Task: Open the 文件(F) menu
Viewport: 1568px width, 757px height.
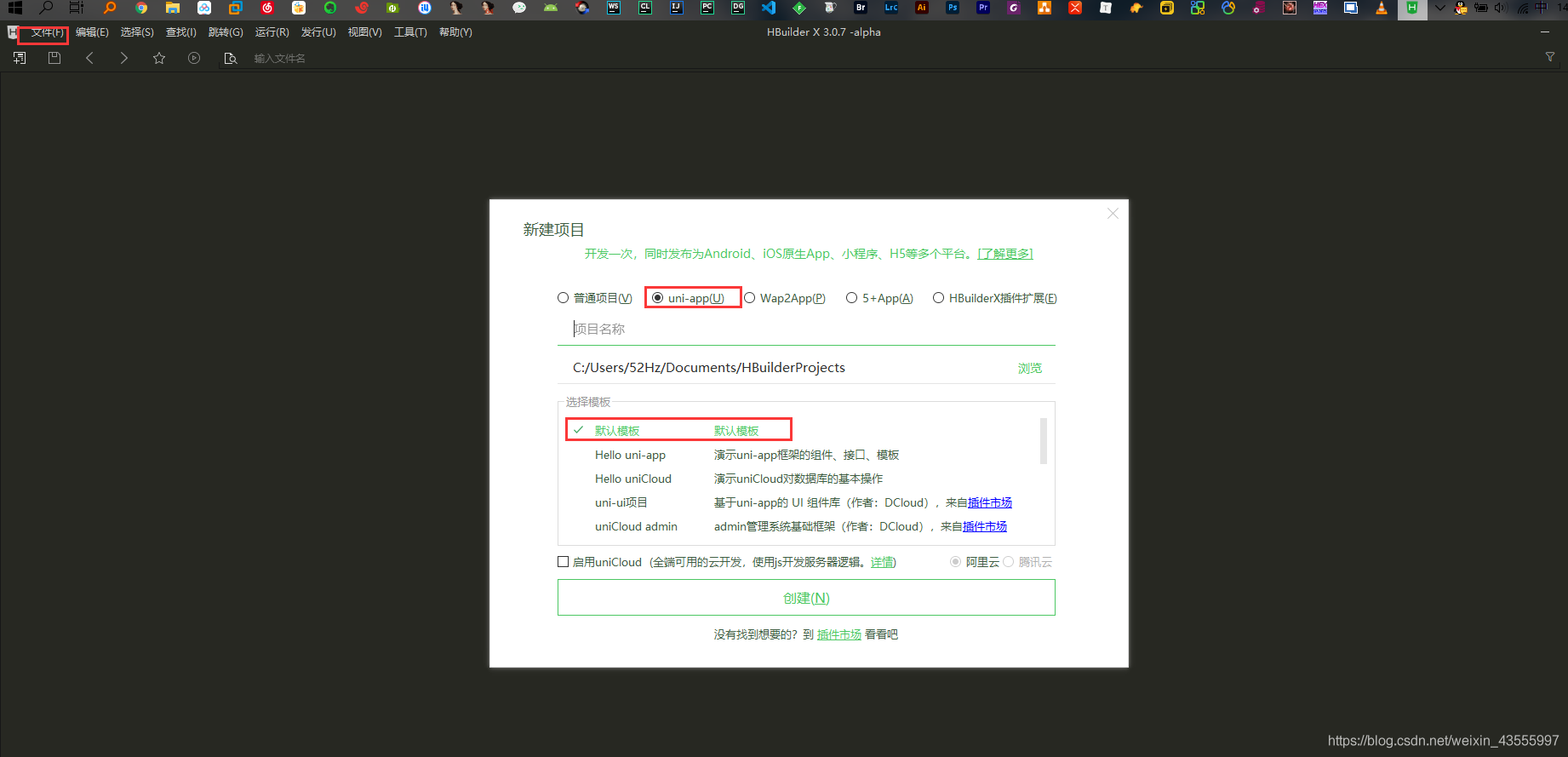Action: point(48,32)
